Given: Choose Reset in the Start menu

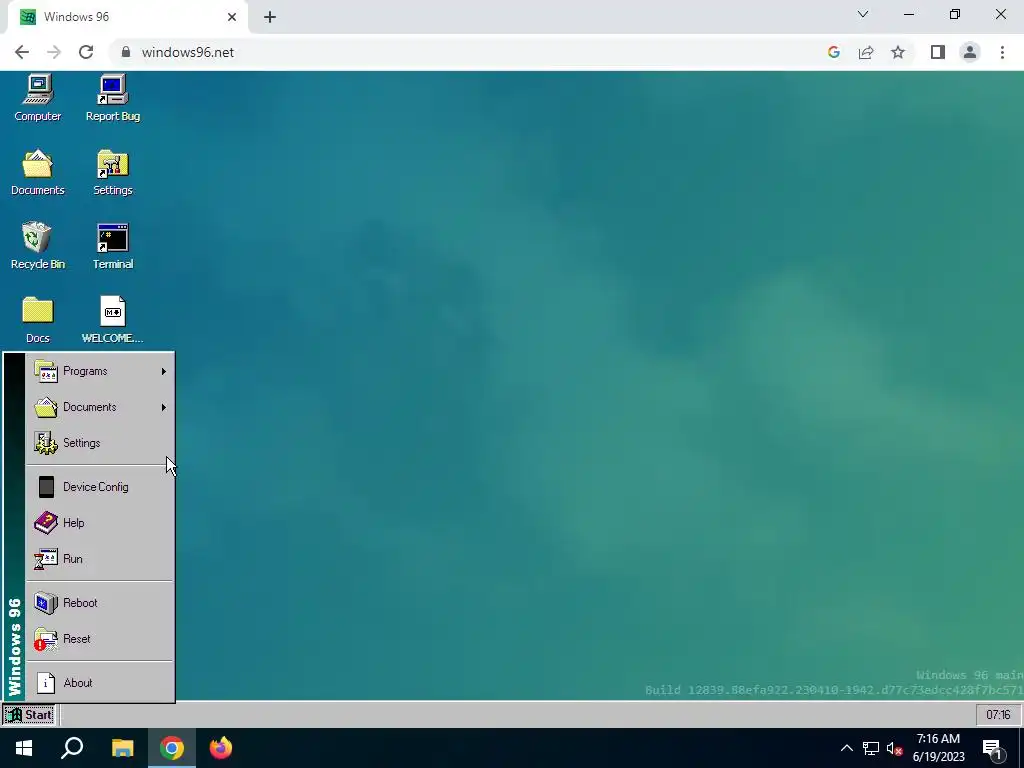Looking at the screenshot, I should (99, 638).
